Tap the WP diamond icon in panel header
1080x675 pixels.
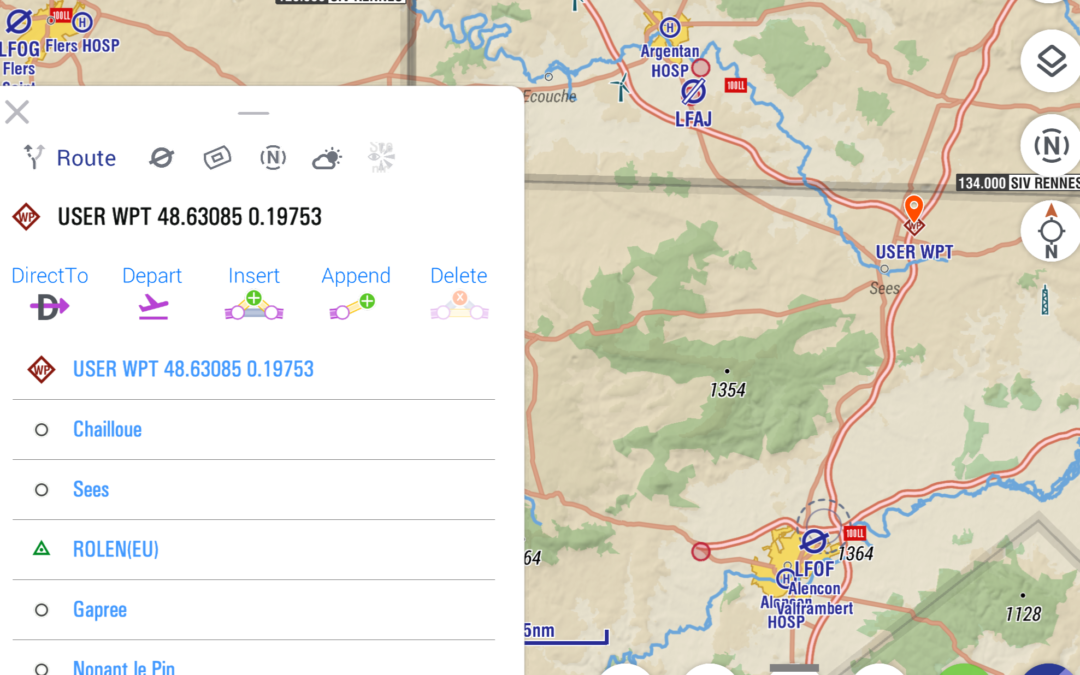(x=26, y=217)
